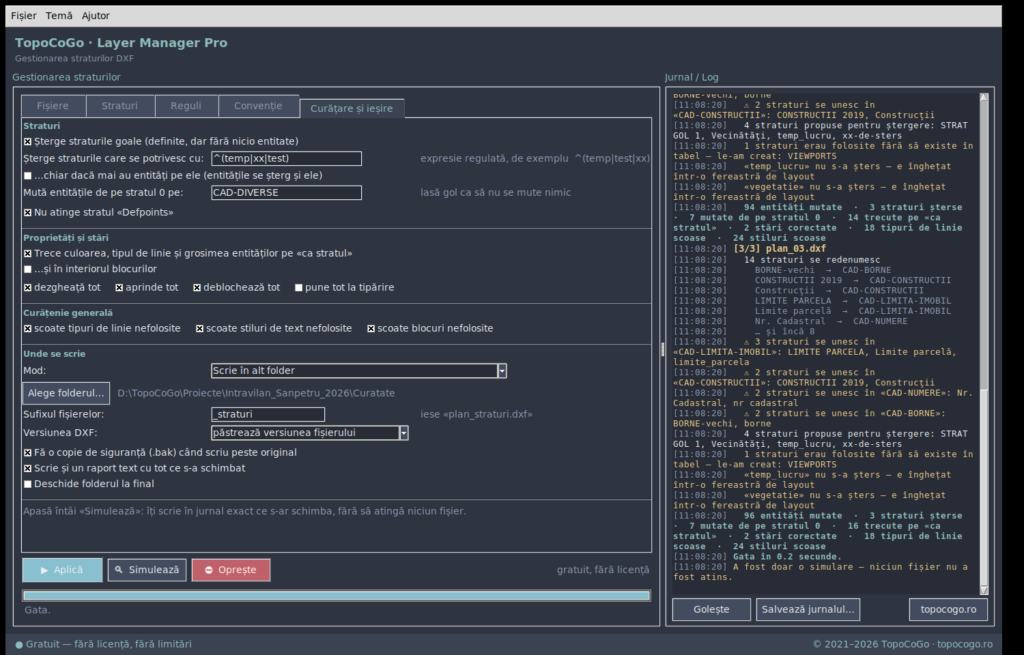Image resolution: width=1024 pixels, height=655 pixels.
Task: Click the 'Alege folderul...' button
Action: [66, 393]
